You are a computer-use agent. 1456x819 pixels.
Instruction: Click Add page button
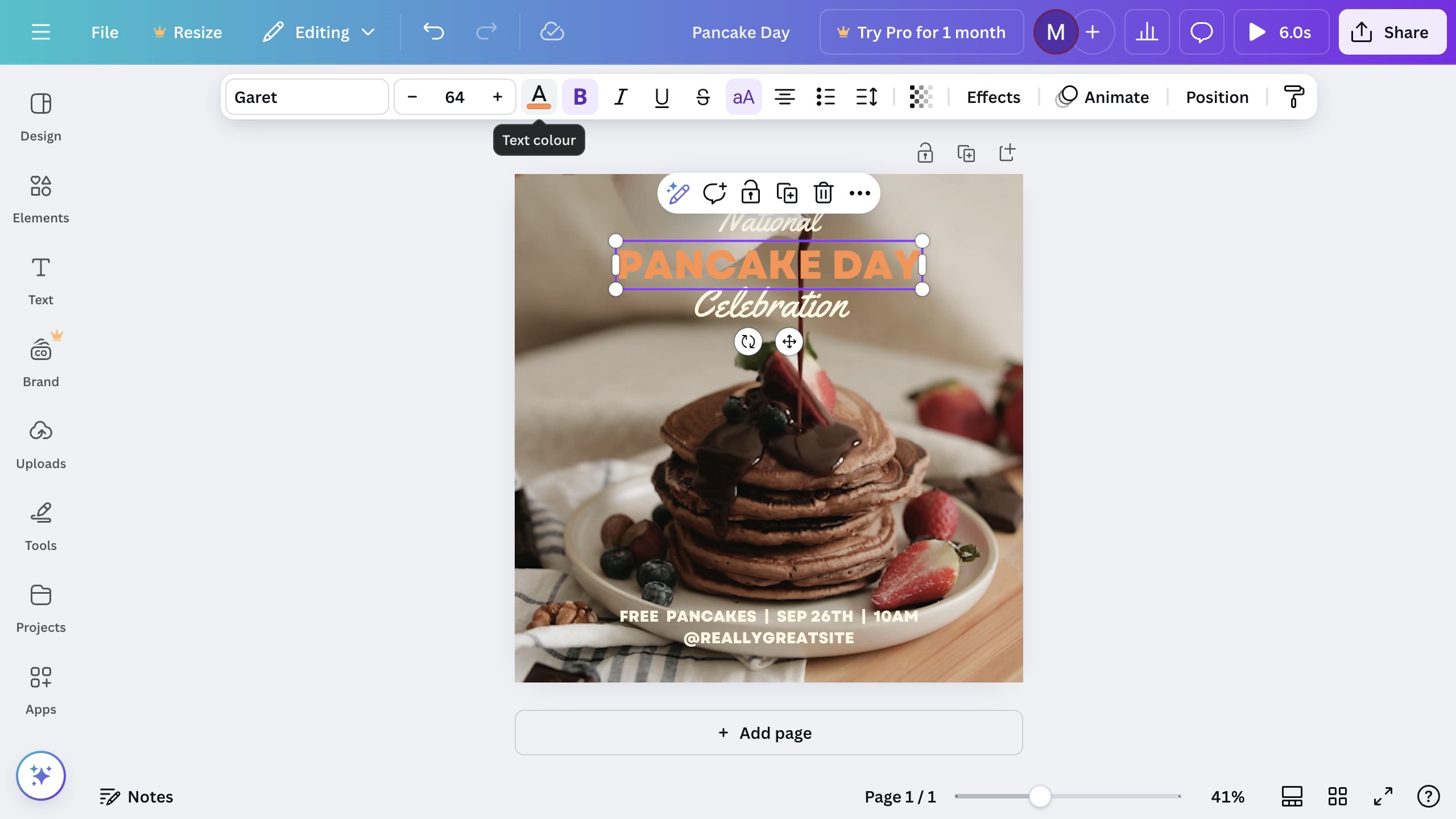pos(768,733)
